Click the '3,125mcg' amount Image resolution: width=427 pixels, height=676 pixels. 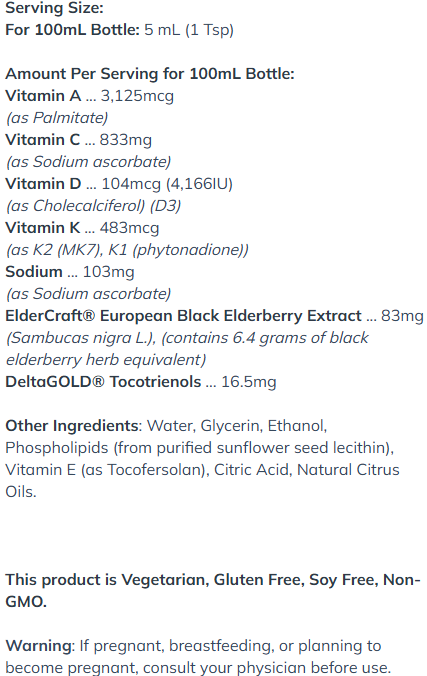(137, 96)
